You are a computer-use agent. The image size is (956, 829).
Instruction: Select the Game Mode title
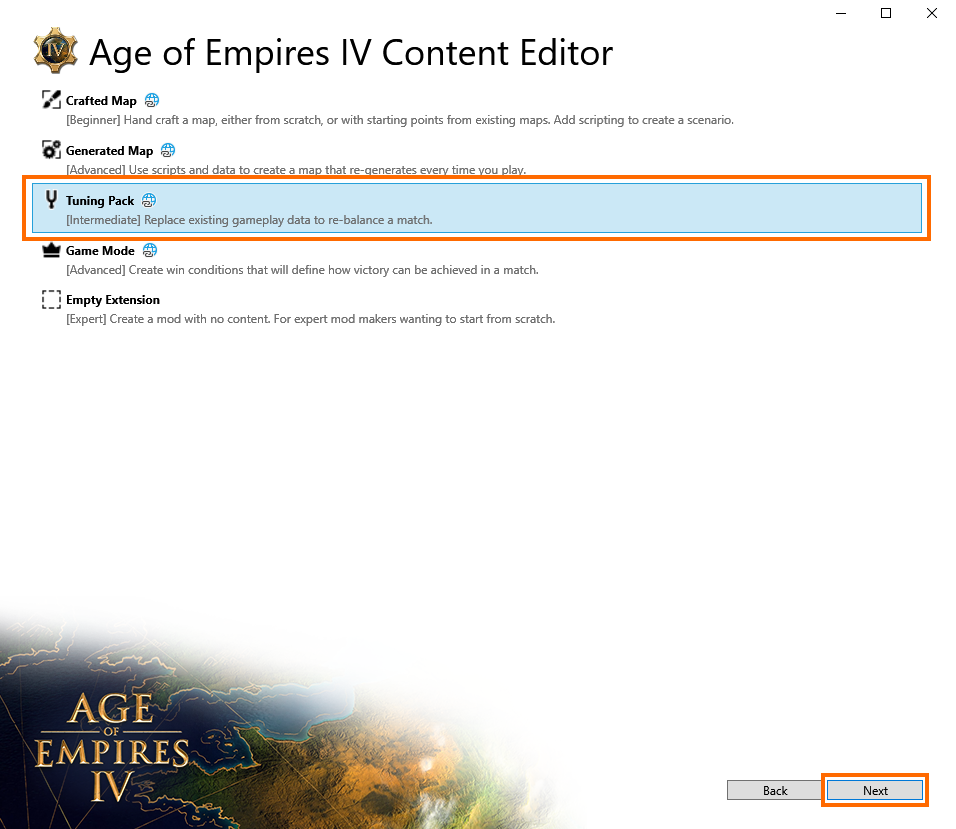coord(100,251)
